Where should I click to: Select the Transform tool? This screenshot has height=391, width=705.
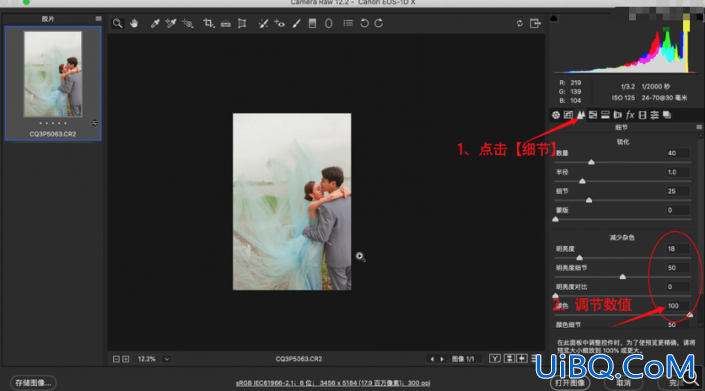pyautogui.click(x=242, y=23)
